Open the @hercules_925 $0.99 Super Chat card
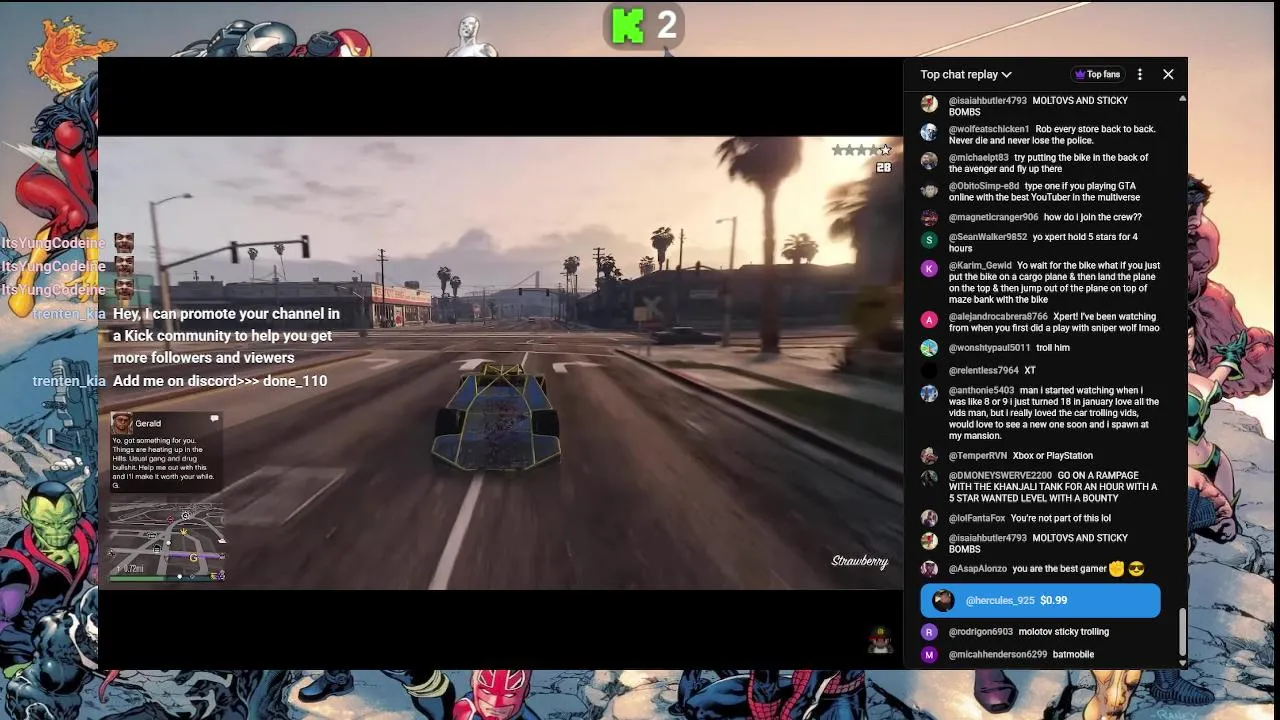Image resolution: width=1280 pixels, height=720 pixels. click(x=1040, y=600)
